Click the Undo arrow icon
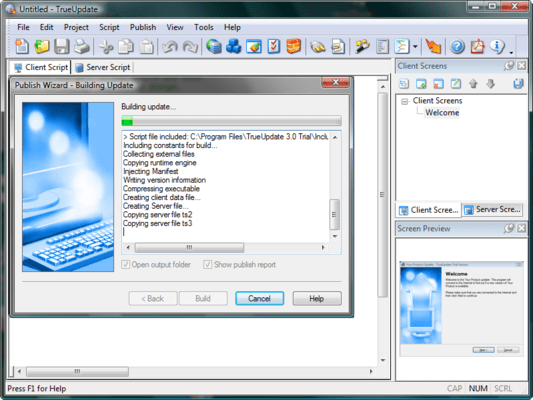 [170, 47]
